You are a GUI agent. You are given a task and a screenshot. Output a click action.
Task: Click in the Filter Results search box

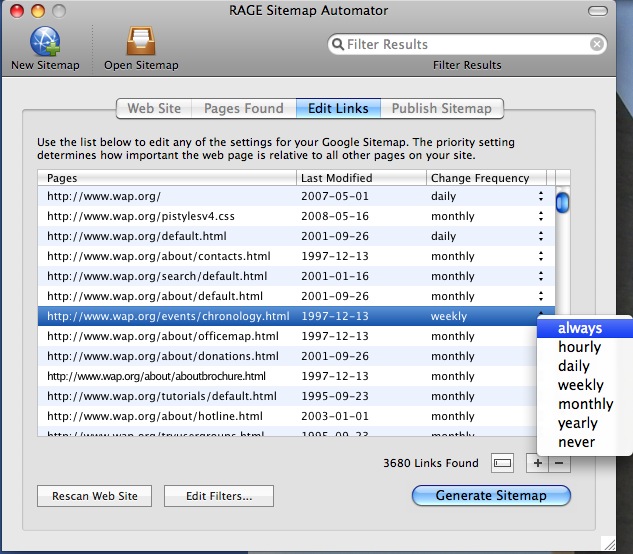(467, 44)
